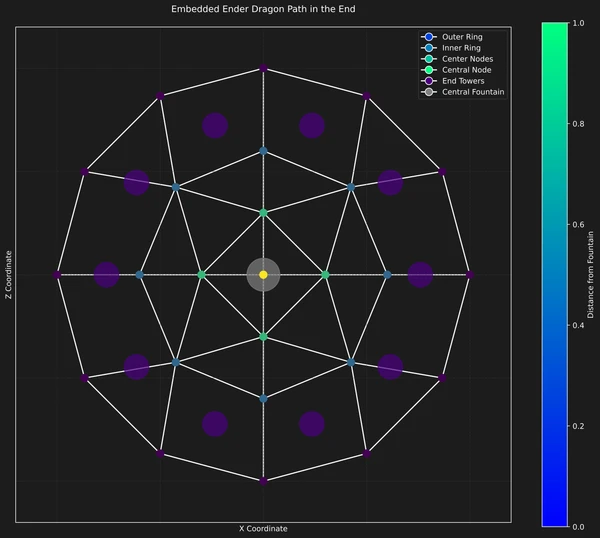Click the colorbar tick label 0.0
The height and width of the screenshot is (538, 600).
[x=578, y=527]
